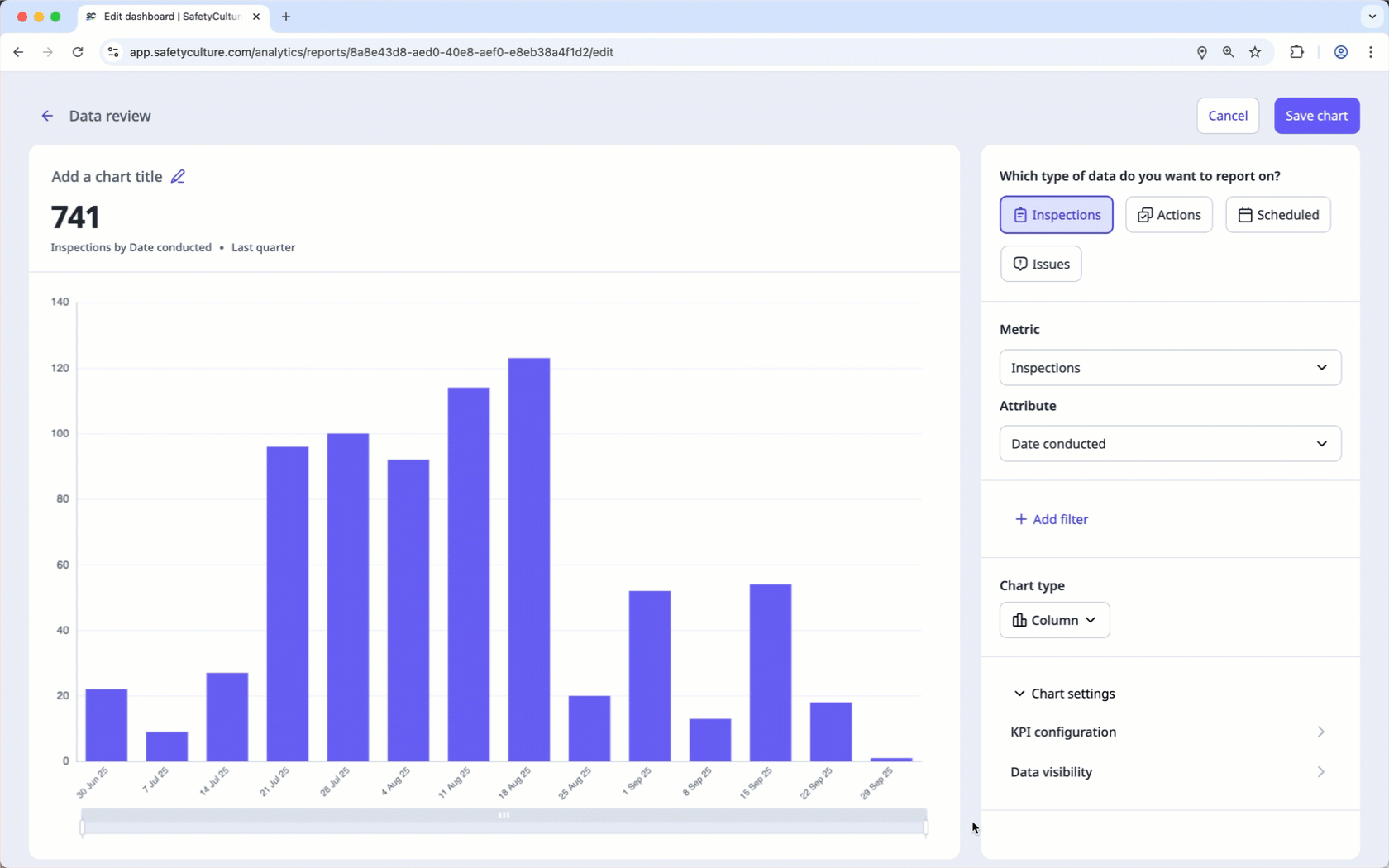This screenshot has width=1389, height=868.
Task: Click the Last quarter text
Action: coord(263,247)
